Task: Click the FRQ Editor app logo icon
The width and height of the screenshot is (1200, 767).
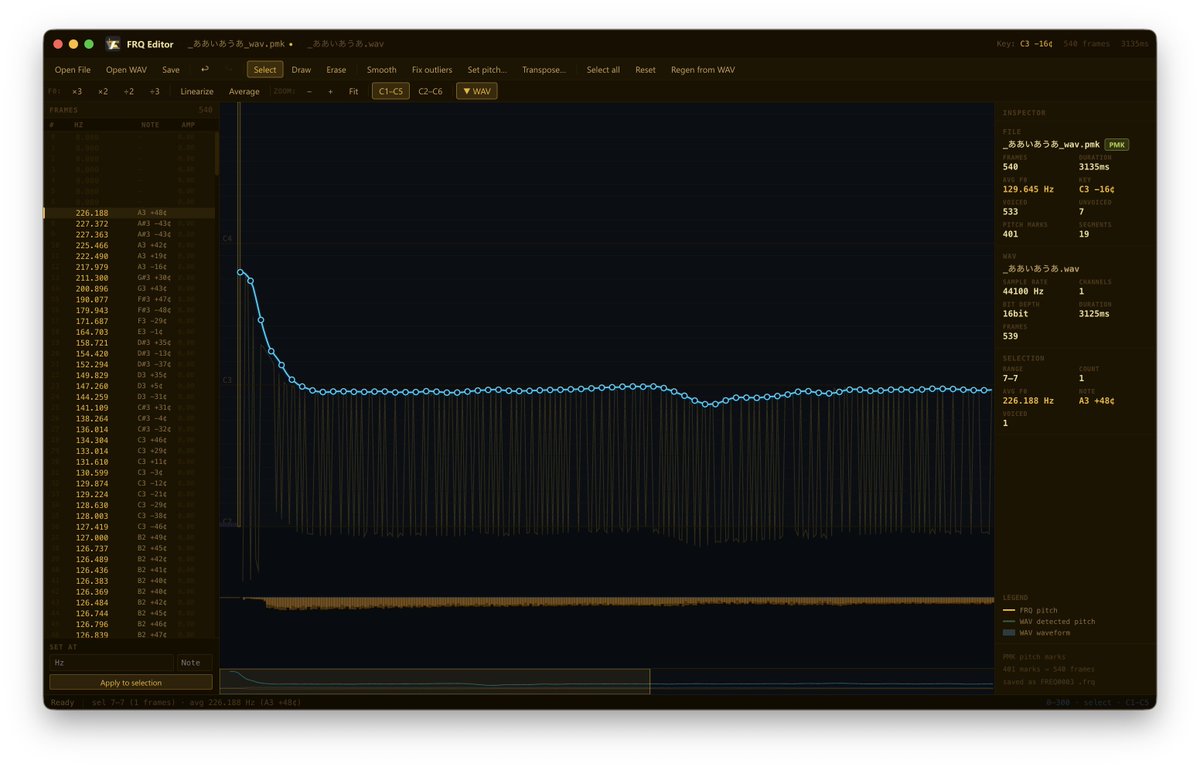Action: 113,44
